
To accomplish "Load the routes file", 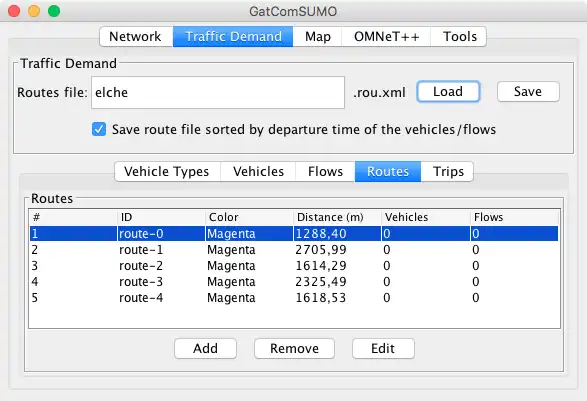I will point(448,92).
